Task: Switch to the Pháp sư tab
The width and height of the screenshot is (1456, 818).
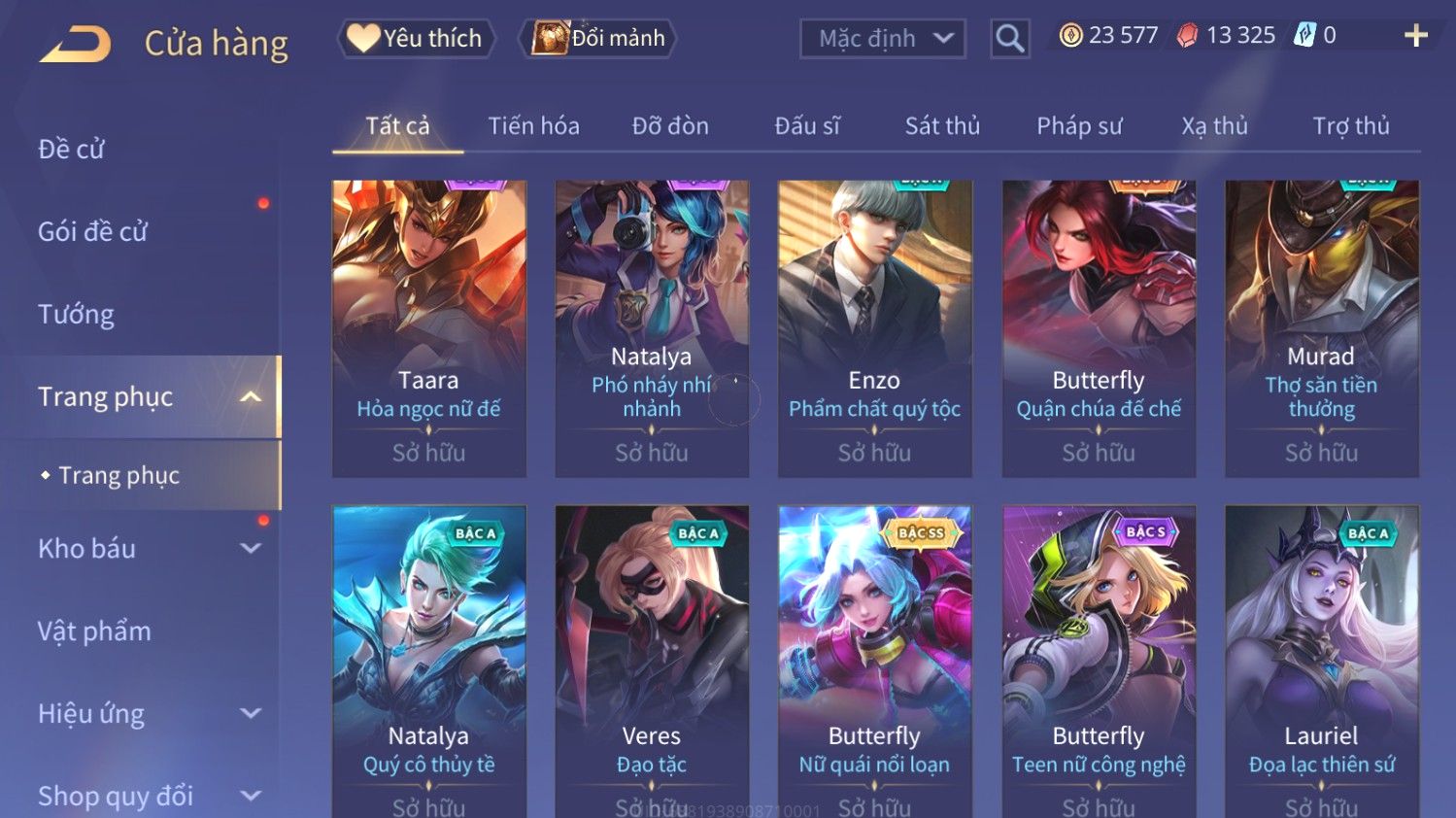Action: (1079, 126)
